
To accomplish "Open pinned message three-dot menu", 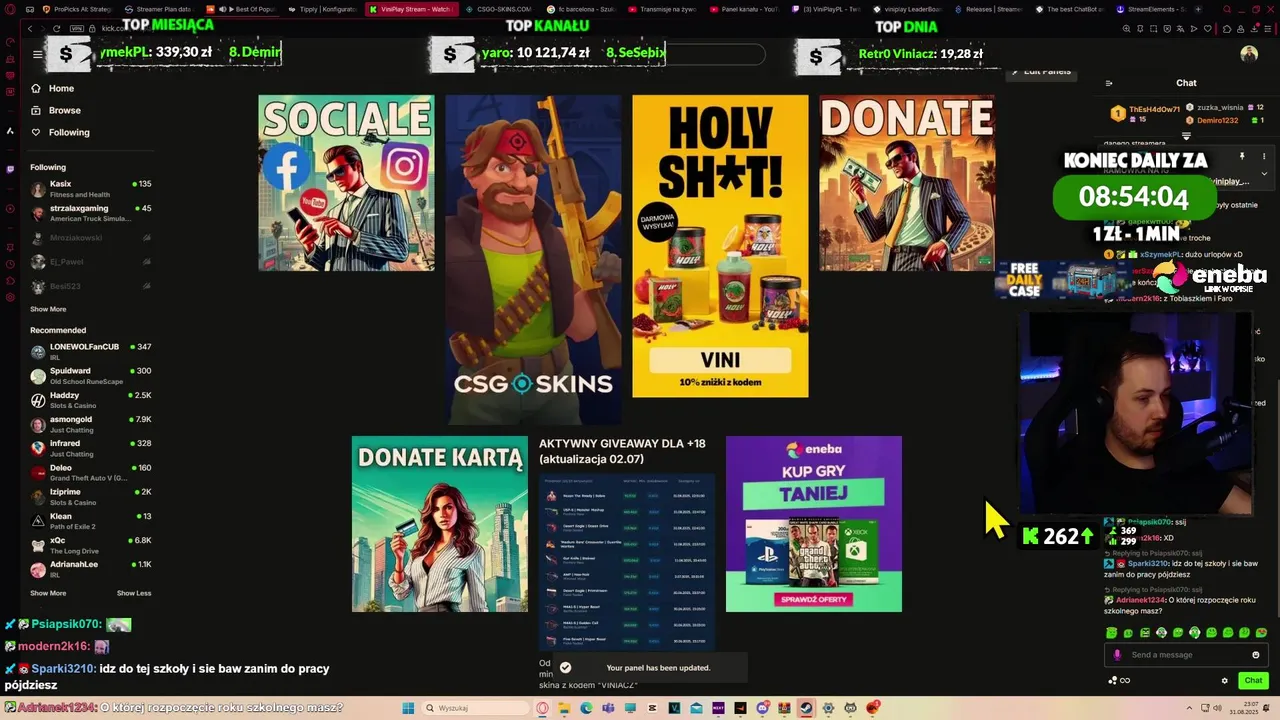I will click(x=1264, y=156).
